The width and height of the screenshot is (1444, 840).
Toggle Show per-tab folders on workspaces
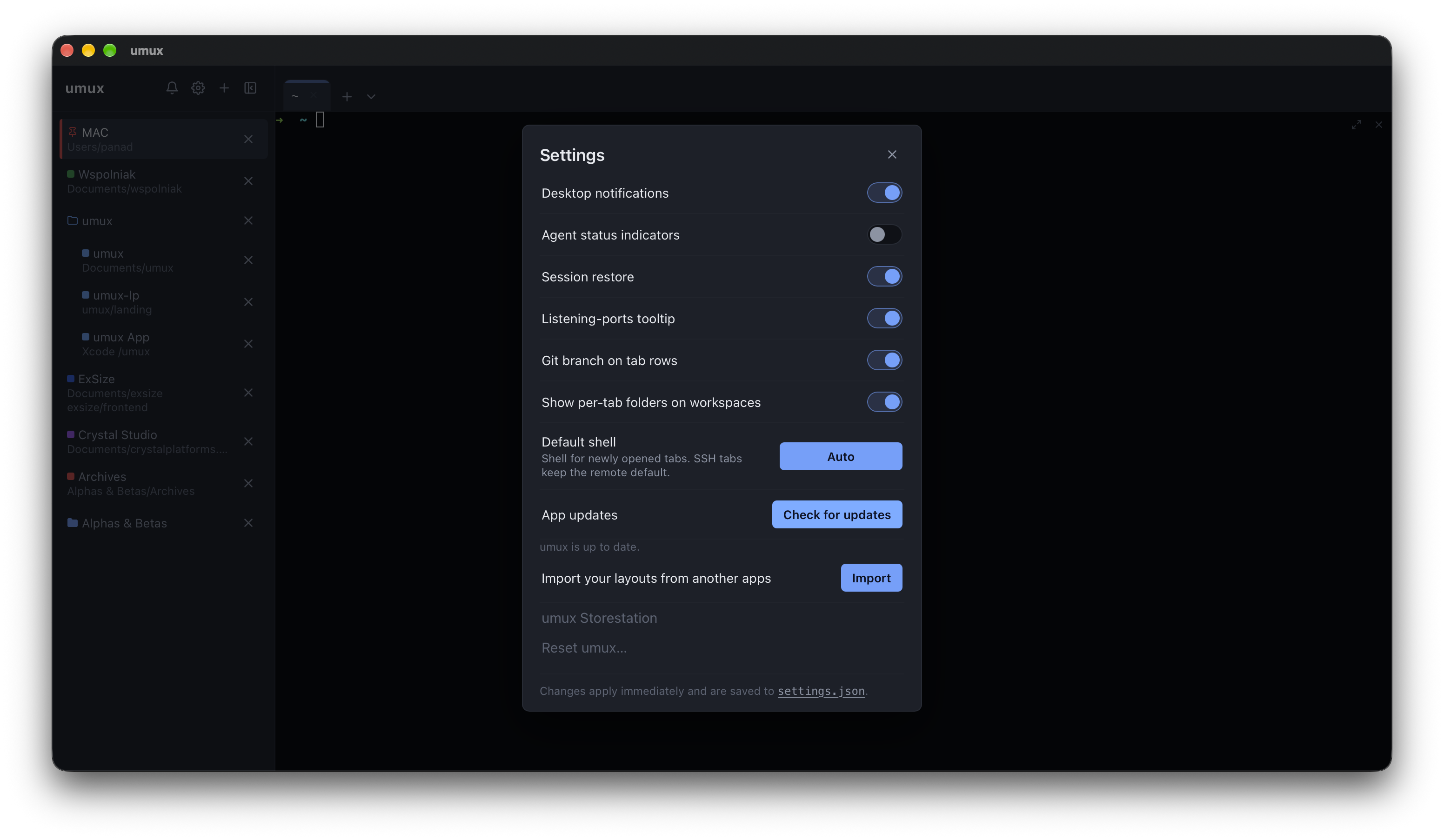[x=884, y=402]
